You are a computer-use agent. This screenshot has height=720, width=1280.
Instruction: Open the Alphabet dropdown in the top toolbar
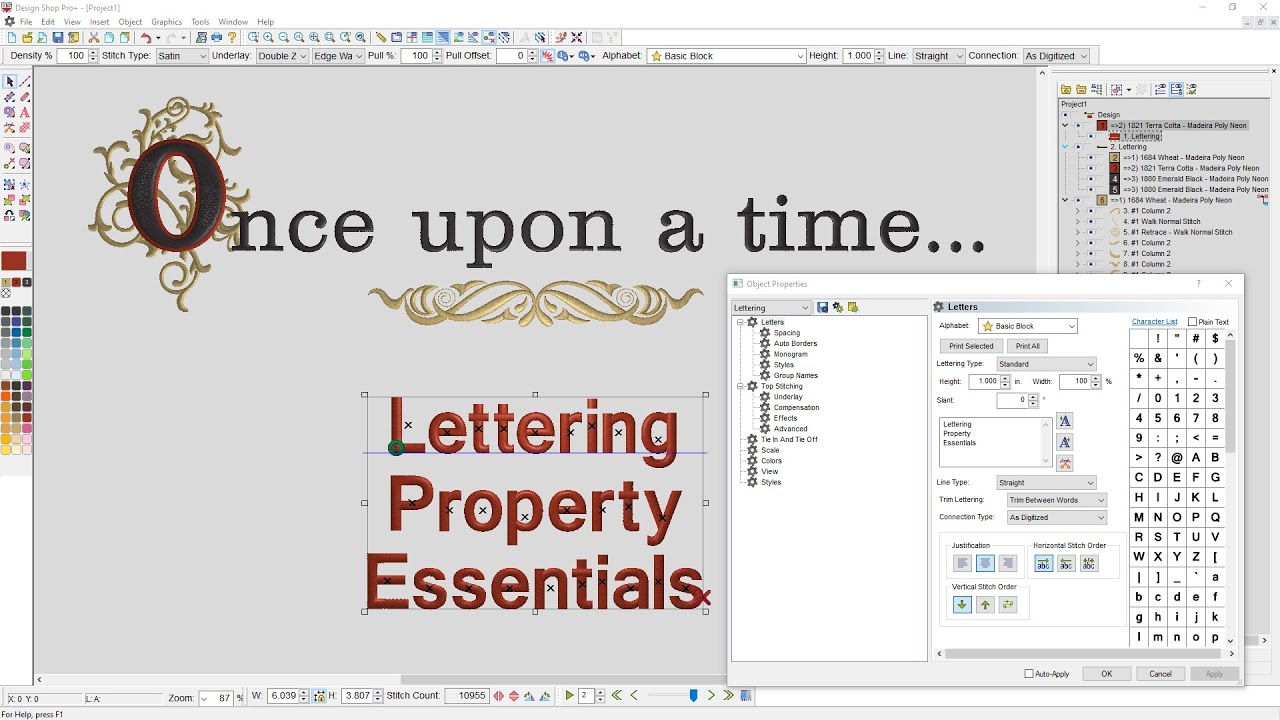point(726,56)
